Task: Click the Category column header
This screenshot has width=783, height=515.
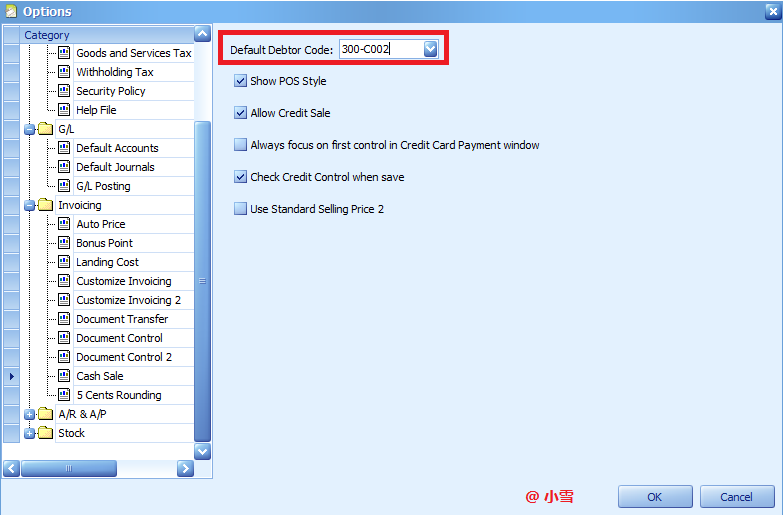Action: [106, 34]
